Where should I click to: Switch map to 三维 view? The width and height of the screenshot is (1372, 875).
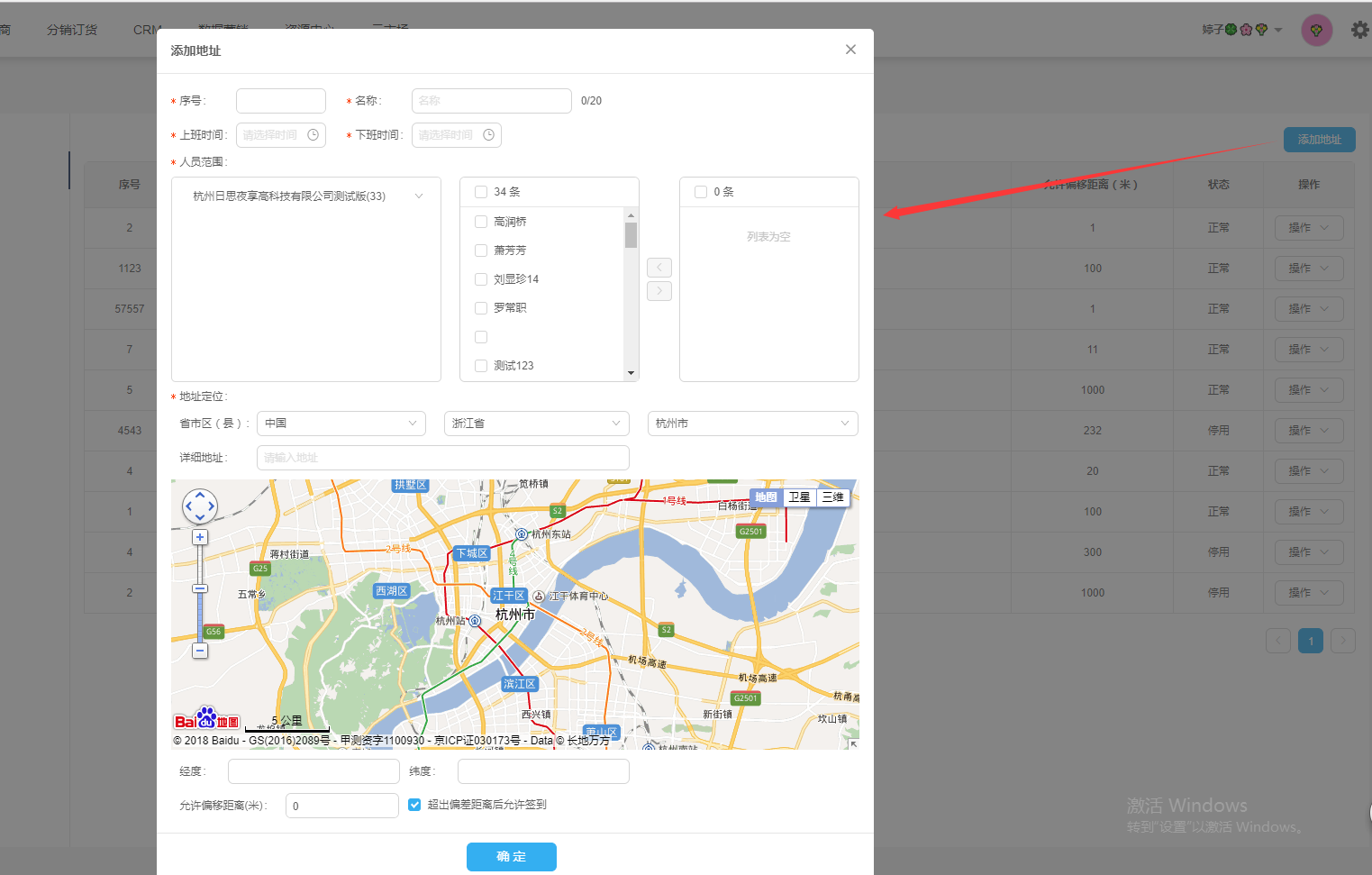click(832, 497)
